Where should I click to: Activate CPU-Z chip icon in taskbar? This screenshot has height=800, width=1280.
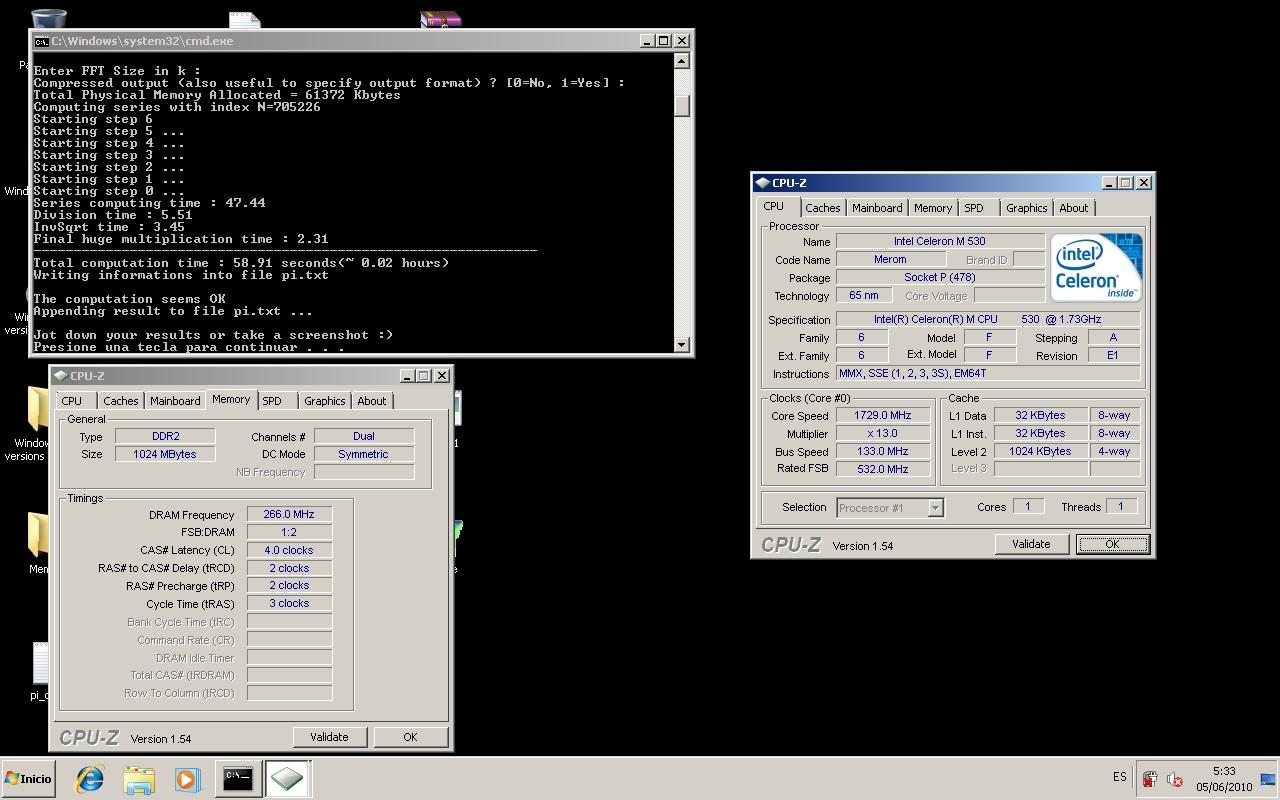(287, 778)
